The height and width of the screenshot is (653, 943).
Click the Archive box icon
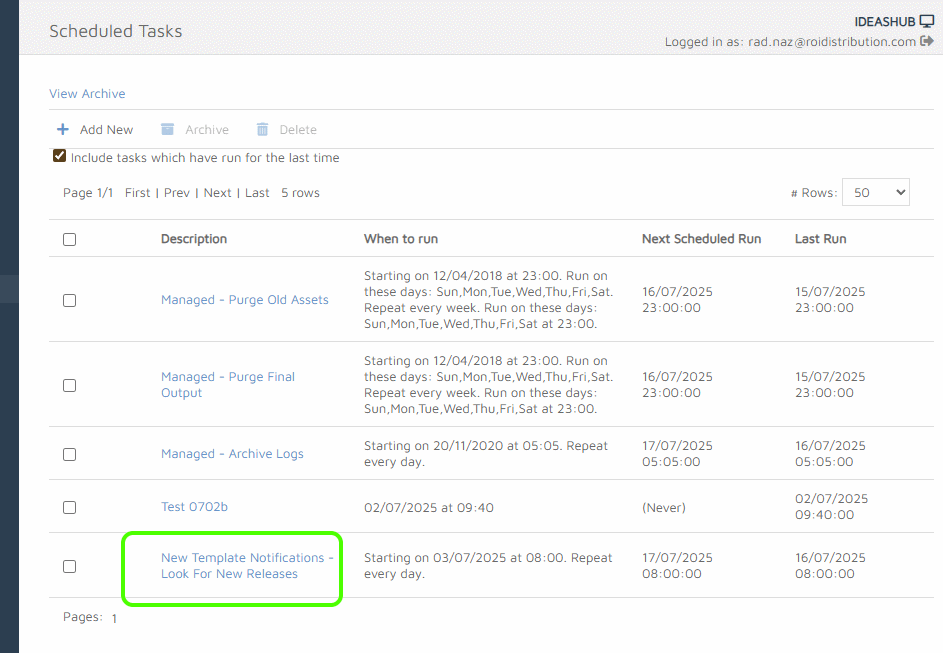coord(167,130)
